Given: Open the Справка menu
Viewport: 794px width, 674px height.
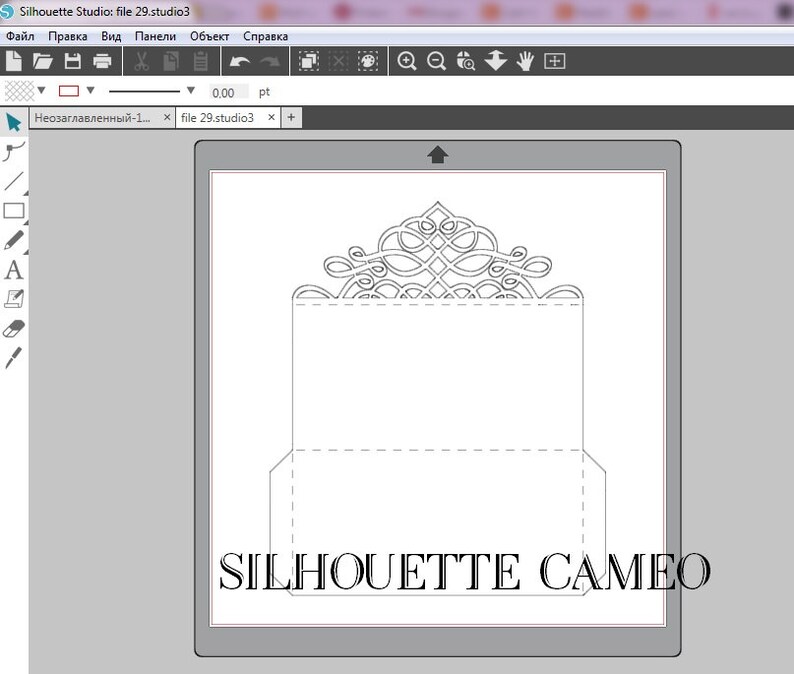Looking at the screenshot, I should 266,36.
